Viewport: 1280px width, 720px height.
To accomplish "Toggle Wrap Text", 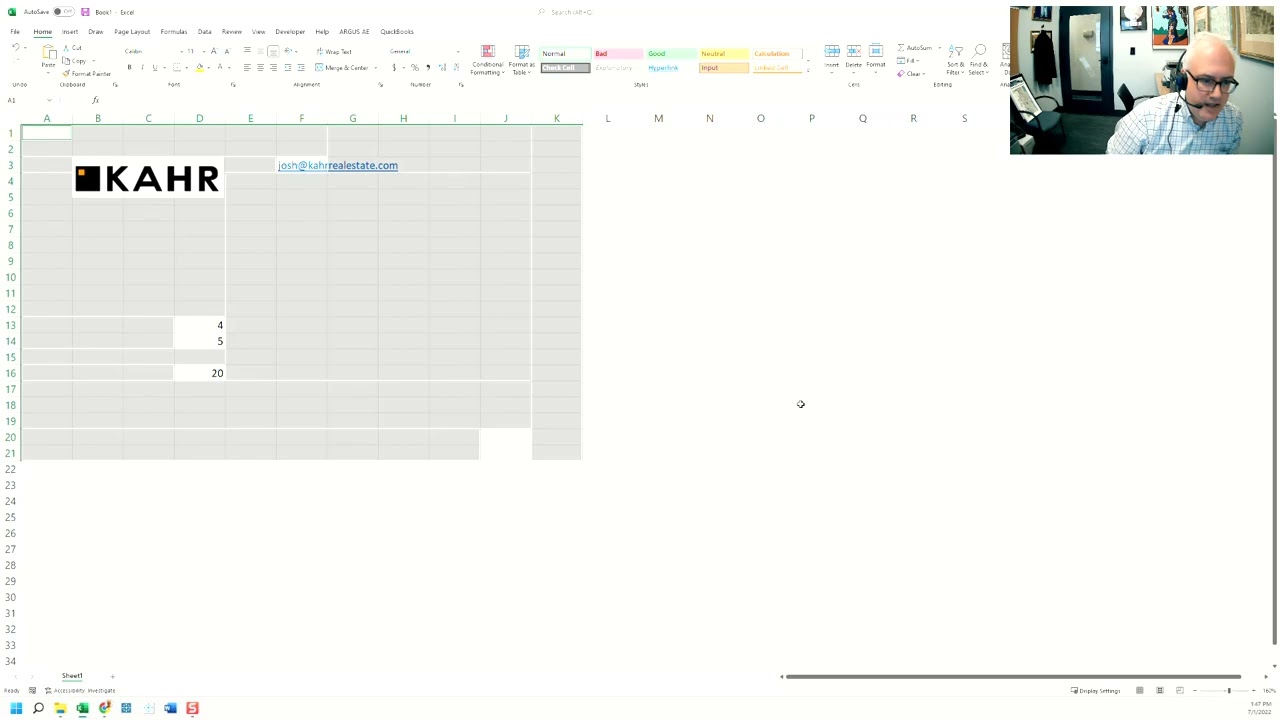I will [x=334, y=51].
